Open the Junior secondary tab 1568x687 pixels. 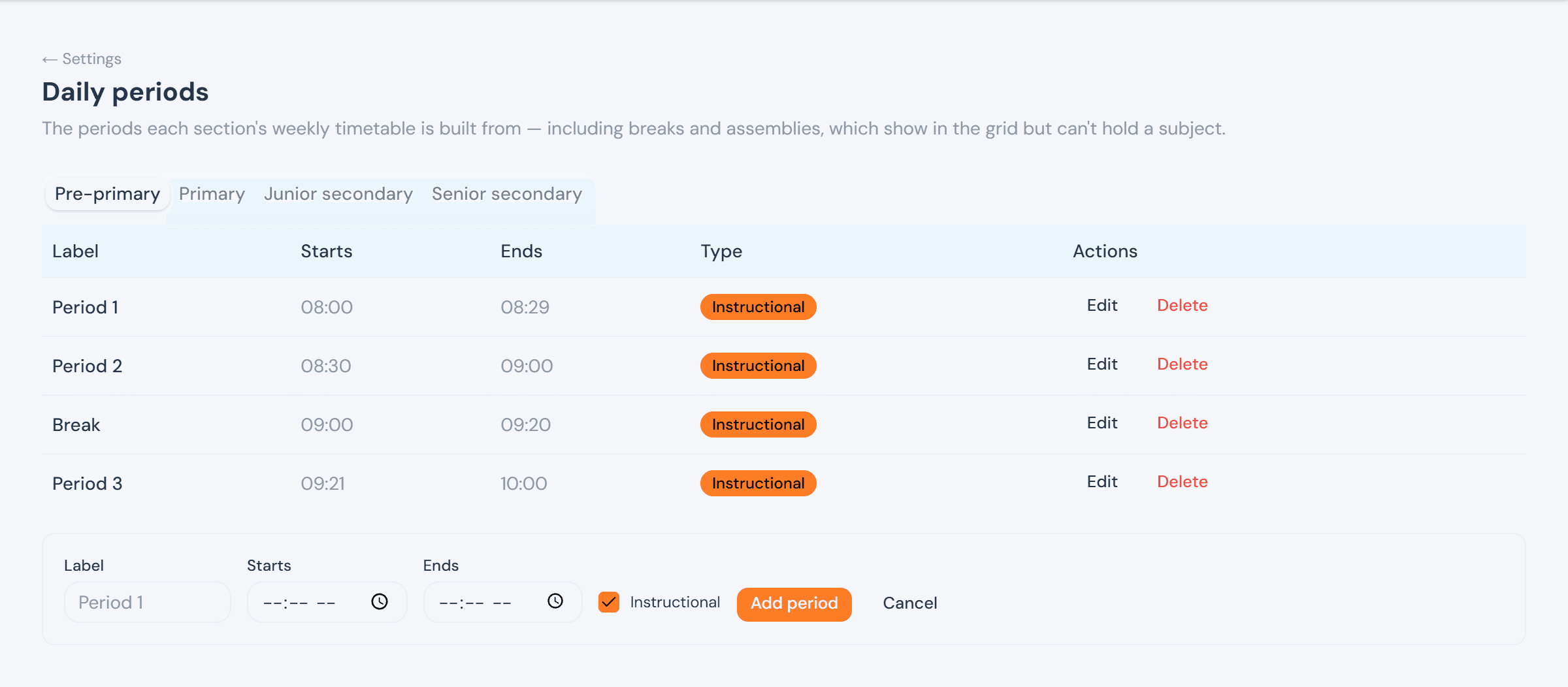pos(338,194)
